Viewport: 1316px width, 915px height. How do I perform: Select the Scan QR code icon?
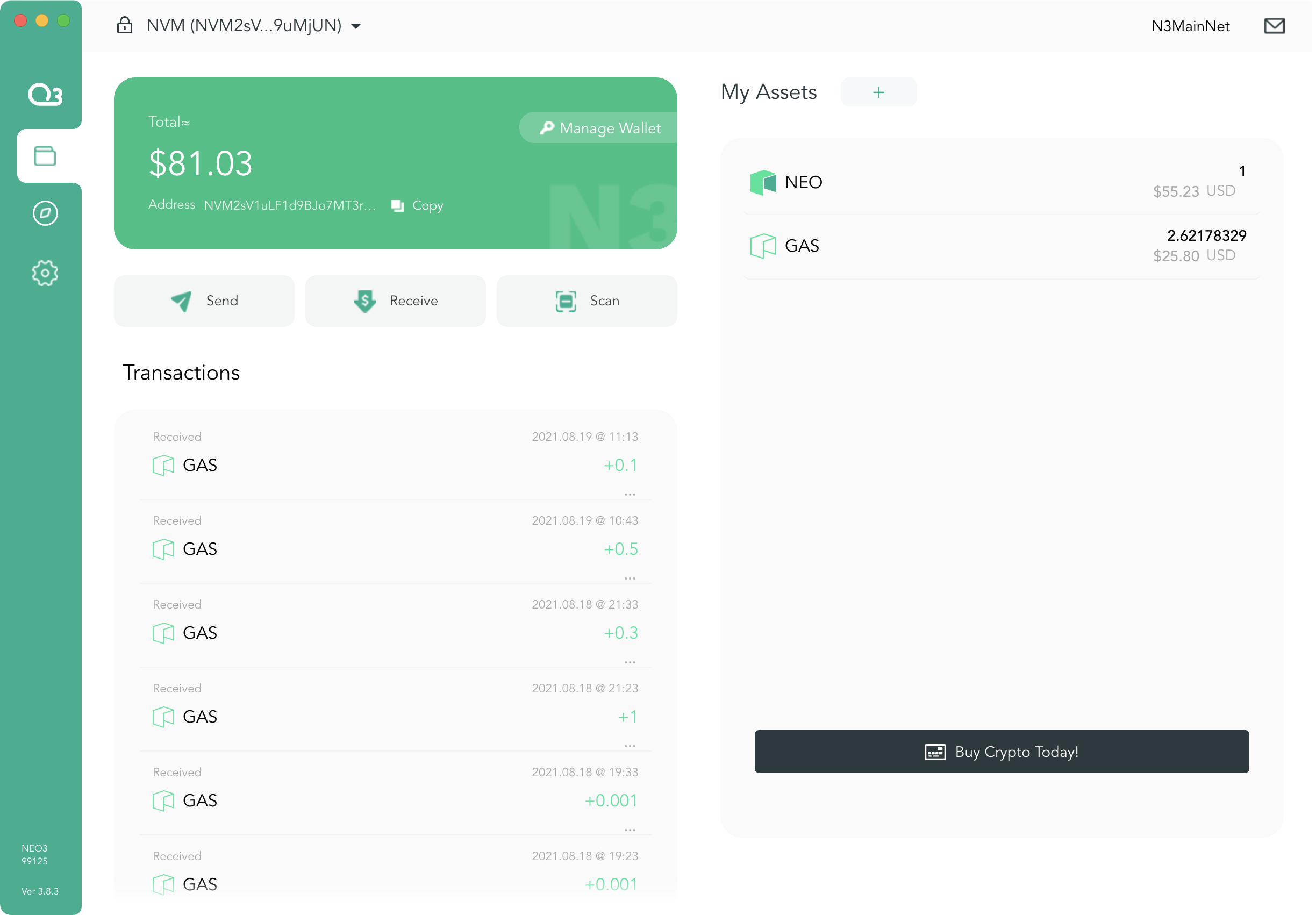pyautogui.click(x=566, y=301)
